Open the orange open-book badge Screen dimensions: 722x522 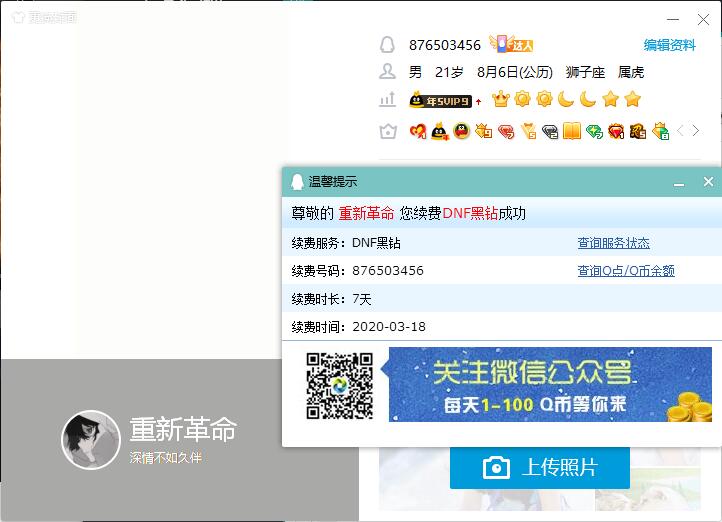(572, 131)
